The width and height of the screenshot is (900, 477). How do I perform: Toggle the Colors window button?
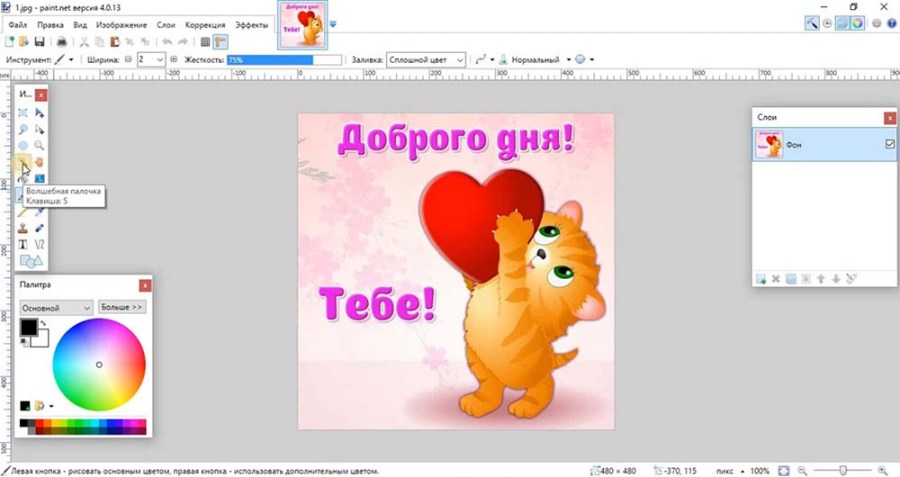coord(857,24)
